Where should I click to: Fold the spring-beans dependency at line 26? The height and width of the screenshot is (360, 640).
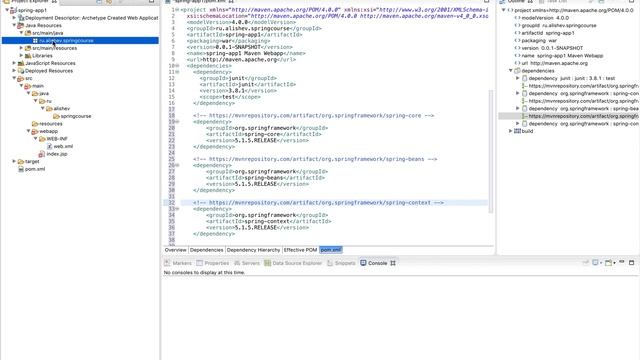[177, 165]
